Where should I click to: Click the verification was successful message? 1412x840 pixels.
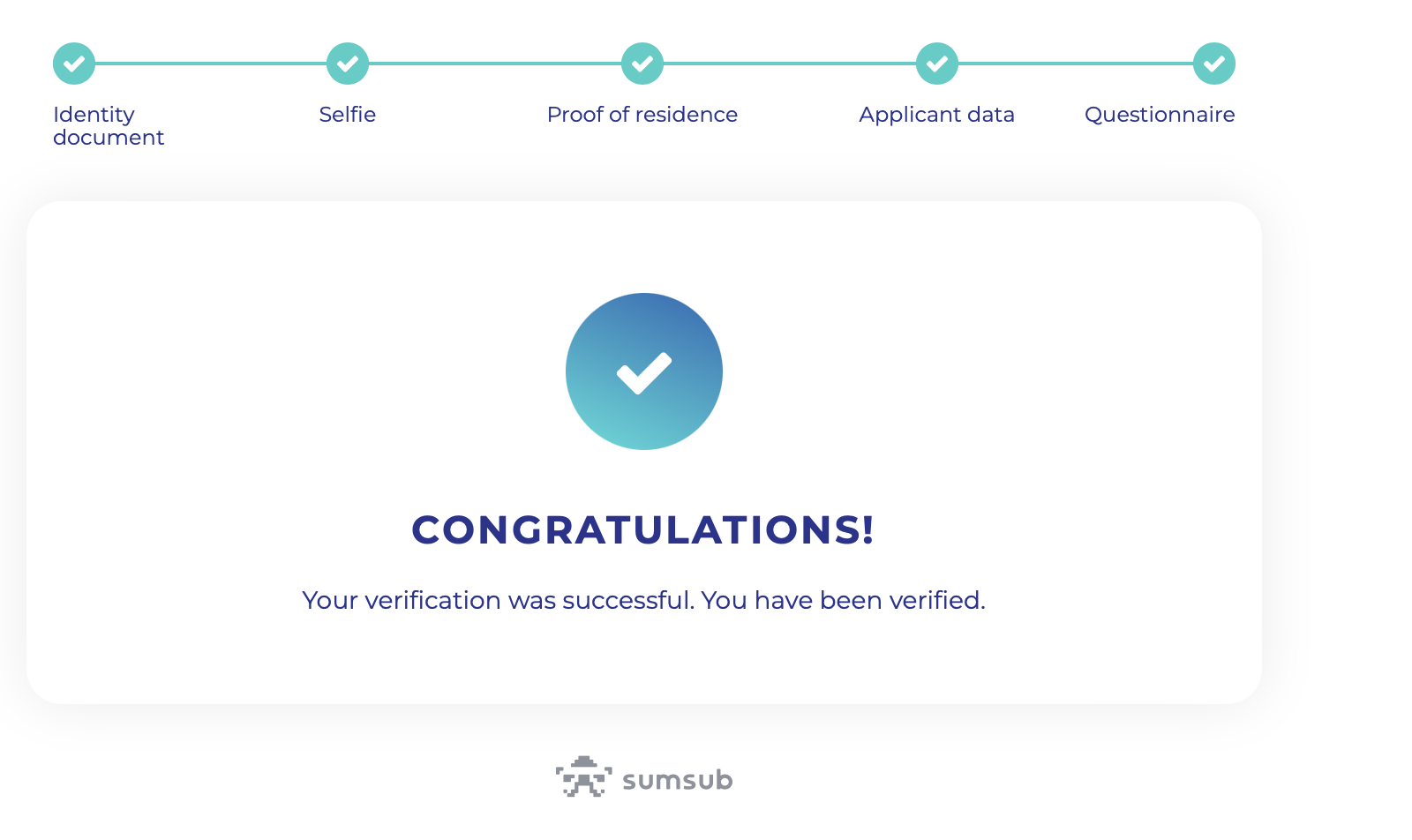643,600
